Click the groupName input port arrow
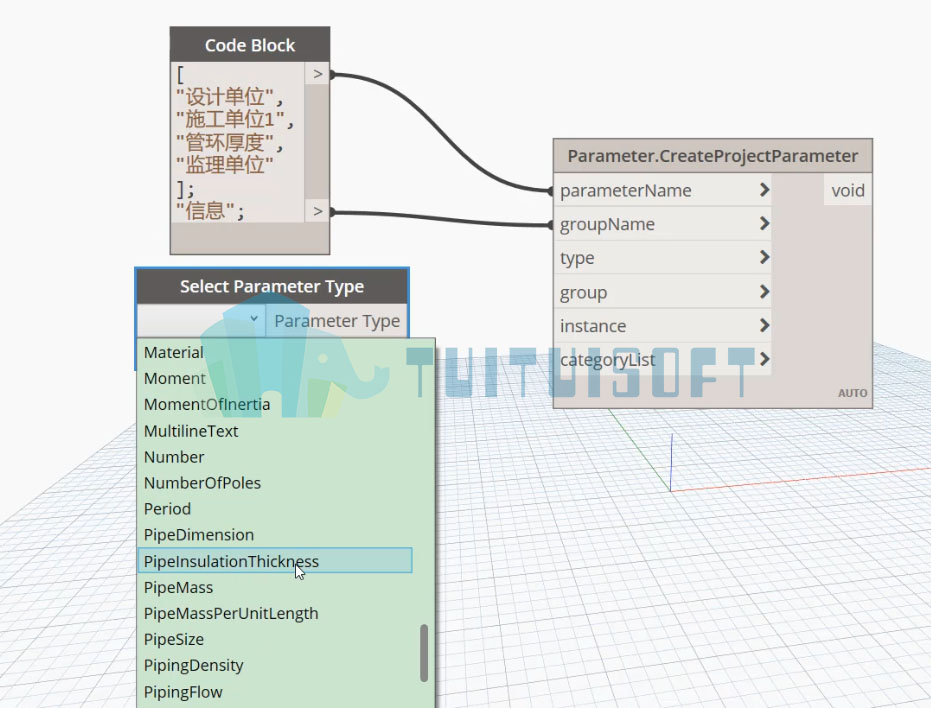The image size is (931, 708). point(764,224)
